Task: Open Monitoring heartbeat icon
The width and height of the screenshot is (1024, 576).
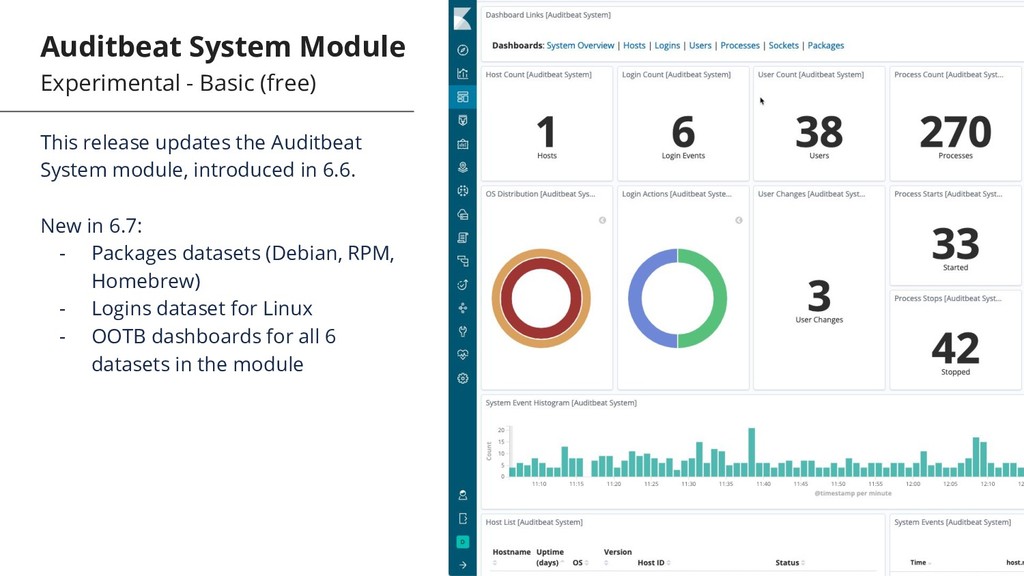Action: (462, 355)
